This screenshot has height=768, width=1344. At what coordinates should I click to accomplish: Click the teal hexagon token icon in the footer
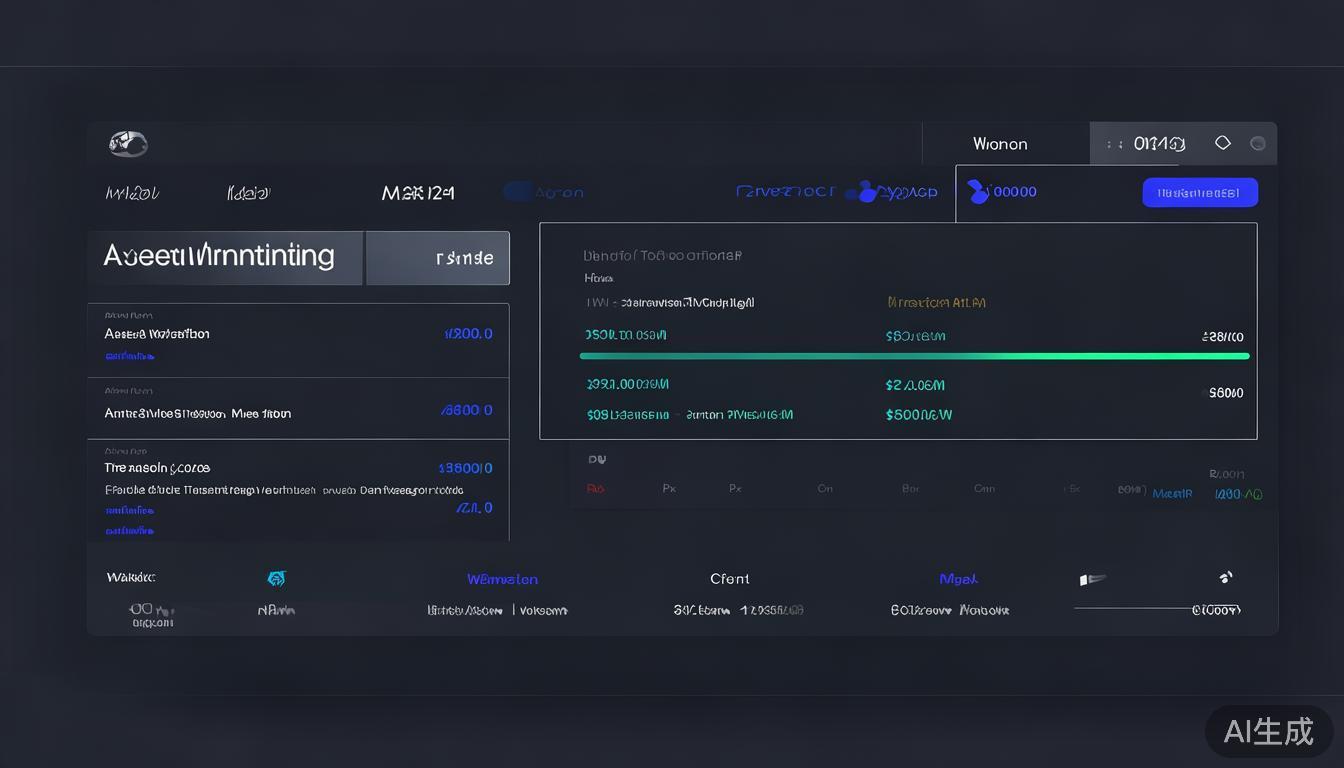tap(276, 578)
